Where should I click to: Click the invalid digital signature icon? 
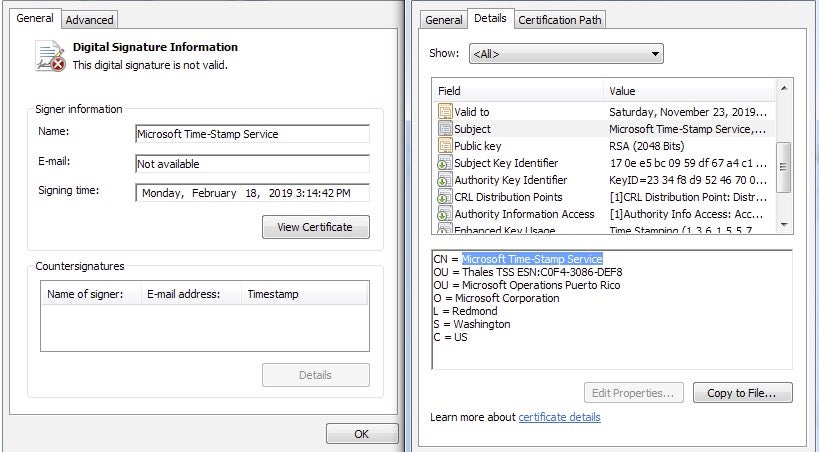[x=50, y=56]
